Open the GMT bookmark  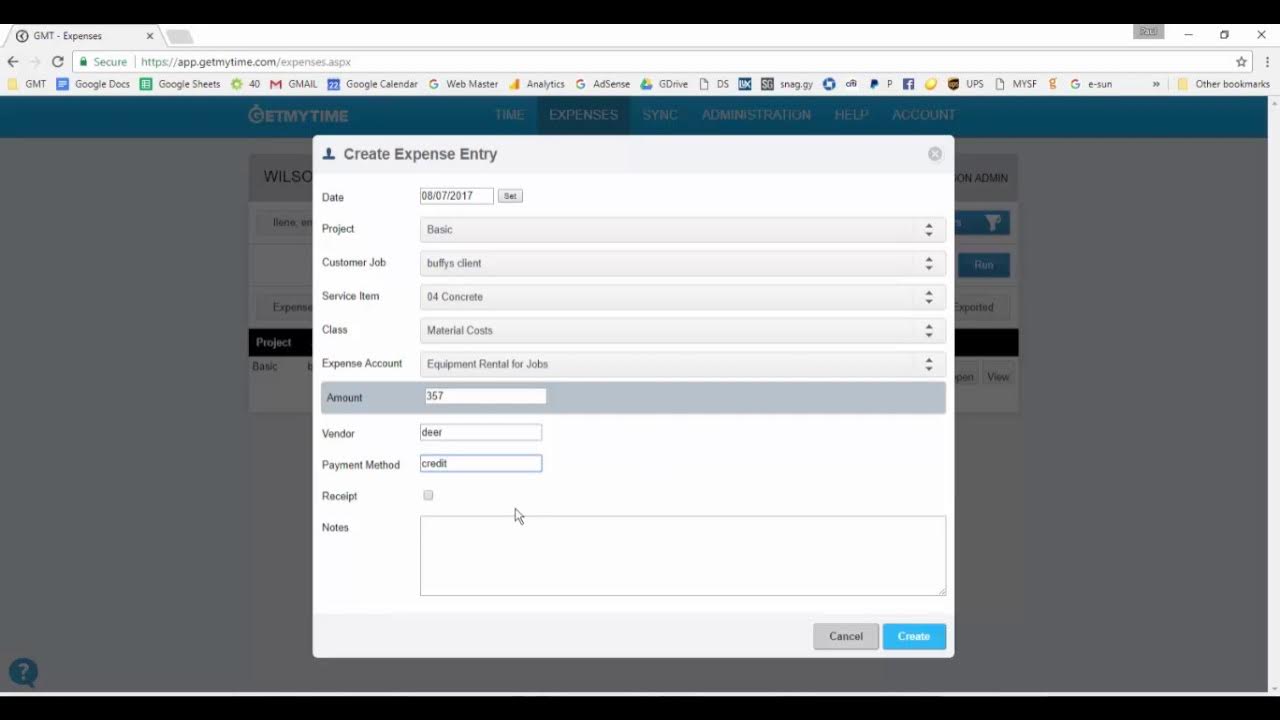click(x=27, y=84)
